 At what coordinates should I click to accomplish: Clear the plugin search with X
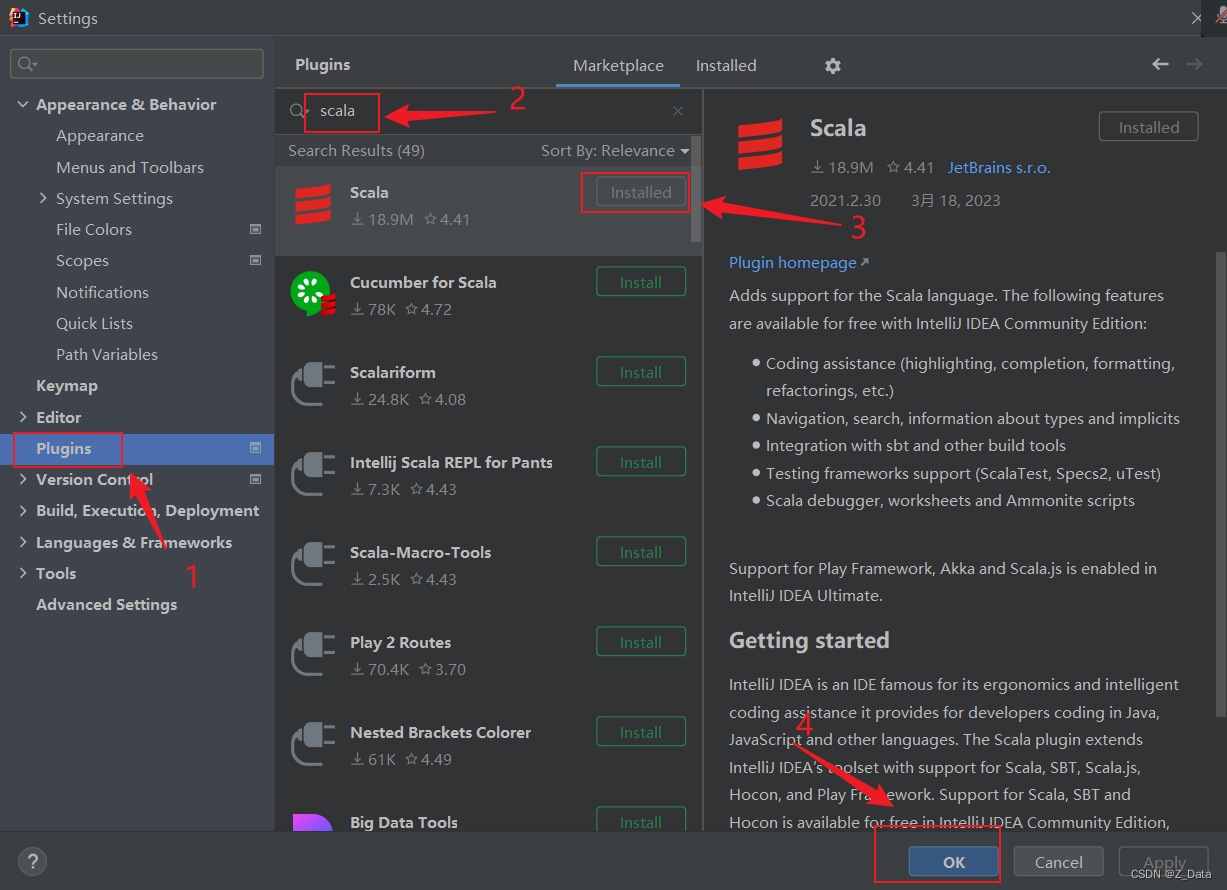click(x=678, y=111)
